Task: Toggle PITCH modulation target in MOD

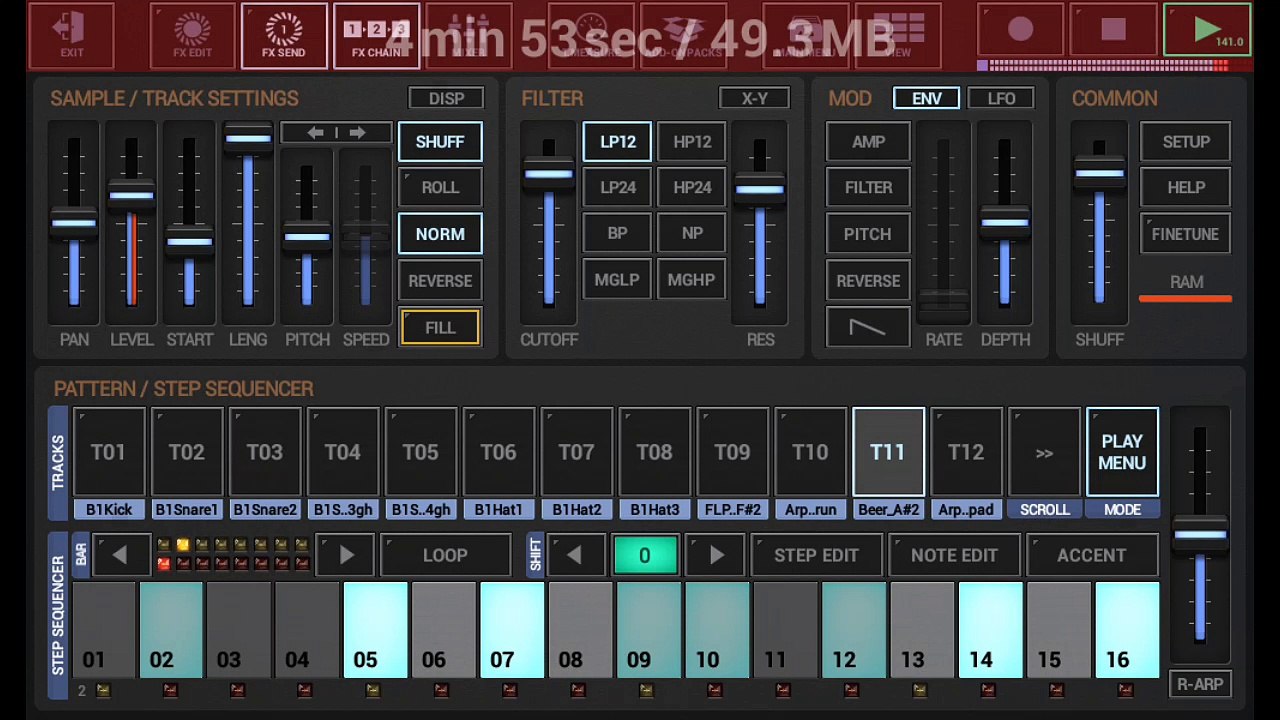Action: 867,234
